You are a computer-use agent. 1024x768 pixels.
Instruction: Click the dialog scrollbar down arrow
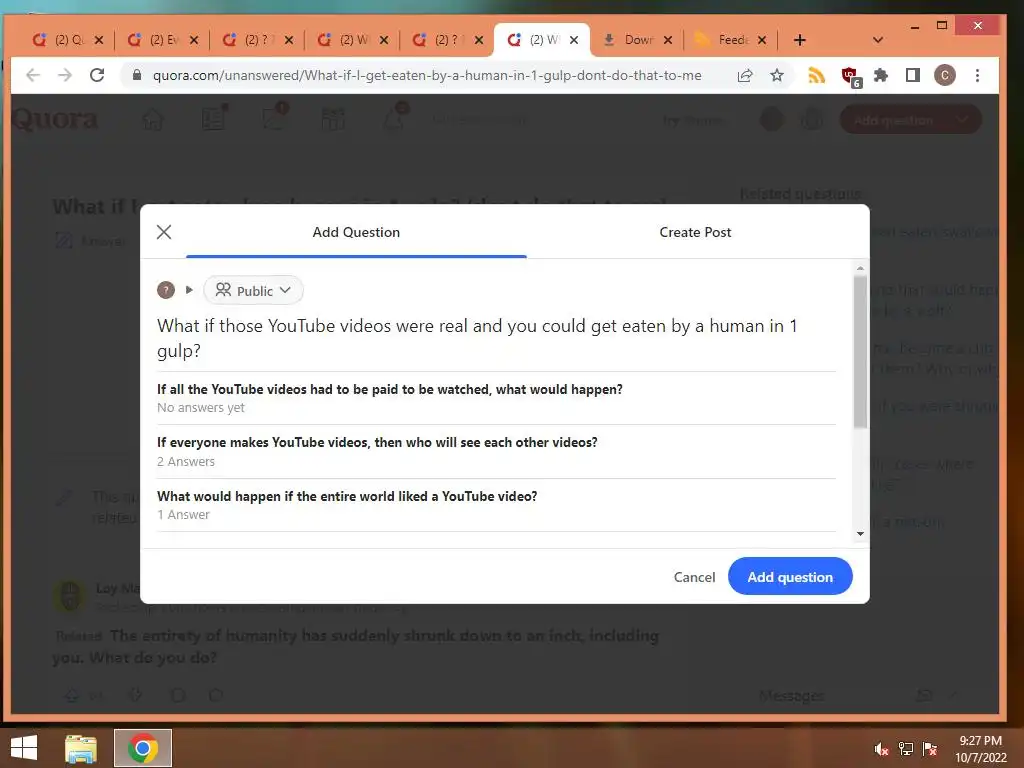click(x=860, y=534)
